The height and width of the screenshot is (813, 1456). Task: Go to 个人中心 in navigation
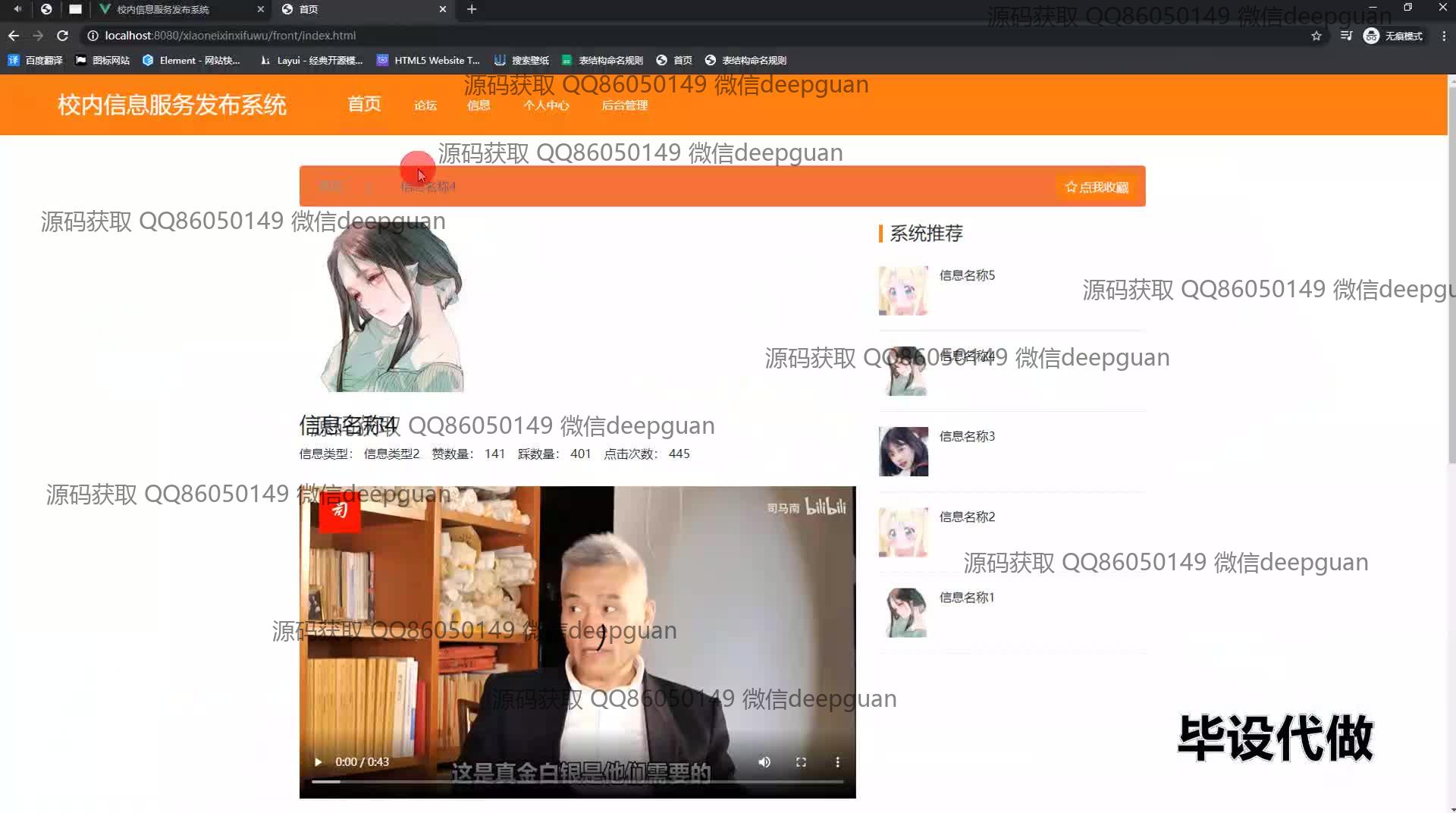pos(546,105)
